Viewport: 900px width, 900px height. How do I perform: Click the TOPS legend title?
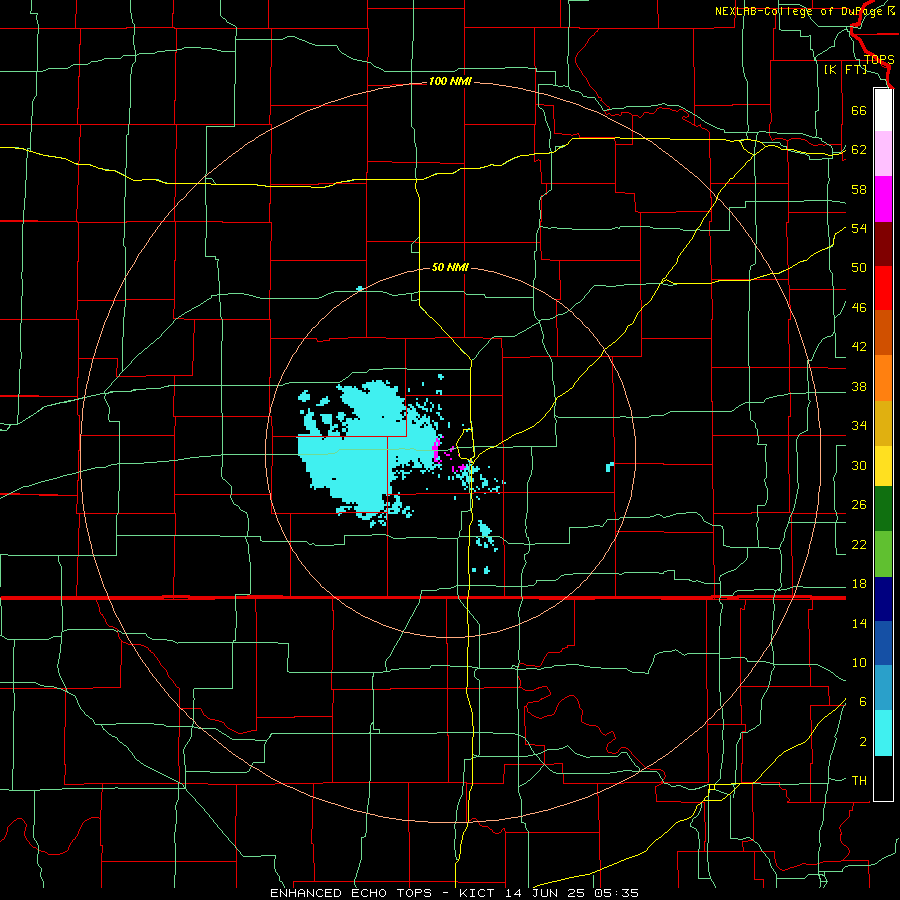click(x=879, y=59)
